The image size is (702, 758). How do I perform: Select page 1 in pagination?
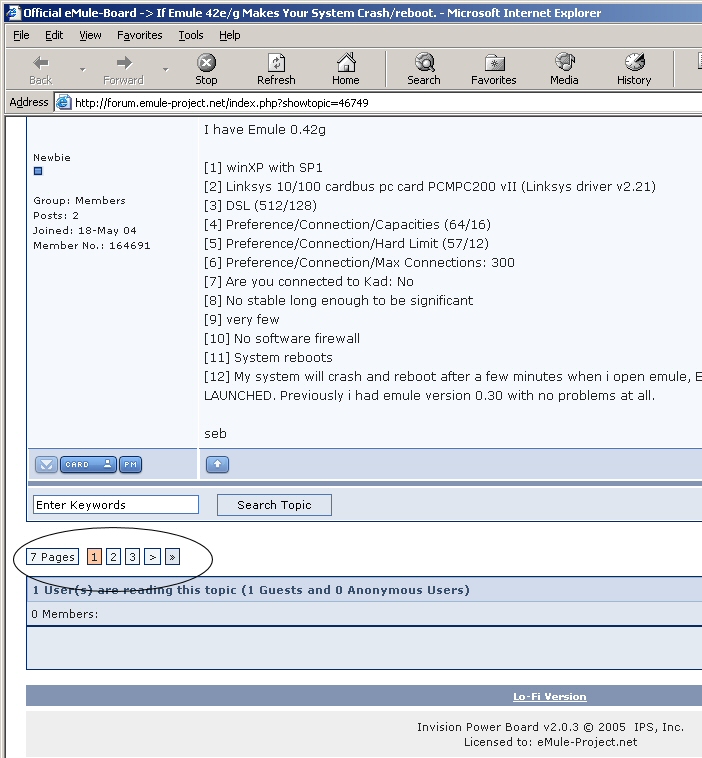coord(94,557)
